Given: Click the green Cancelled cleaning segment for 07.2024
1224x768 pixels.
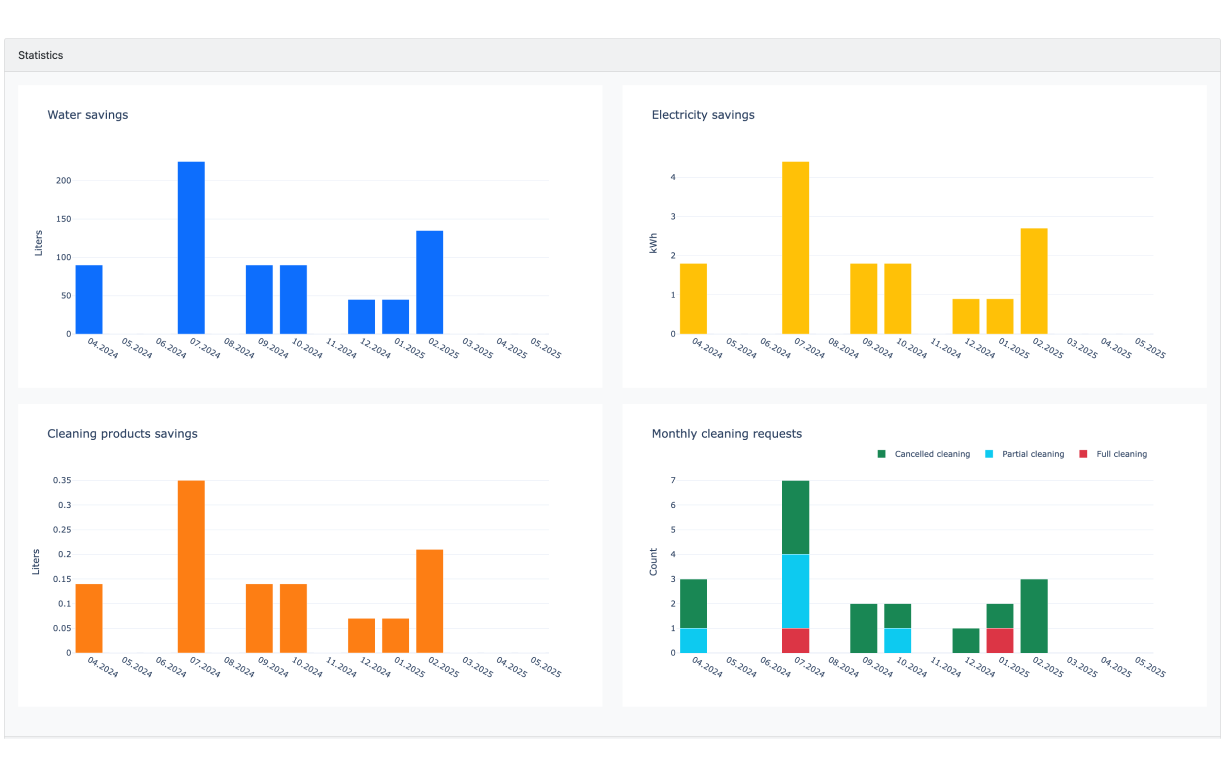Looking at the screenshot, I should click(x=795, y=518).
